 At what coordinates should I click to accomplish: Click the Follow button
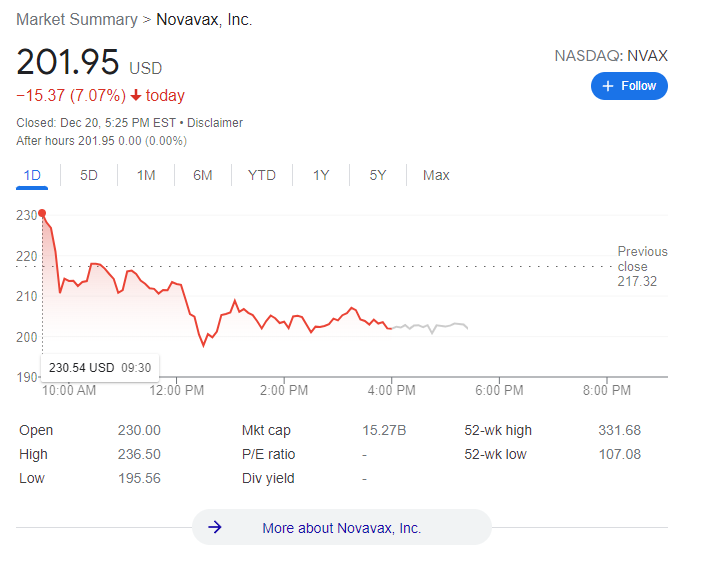point(629,86)
